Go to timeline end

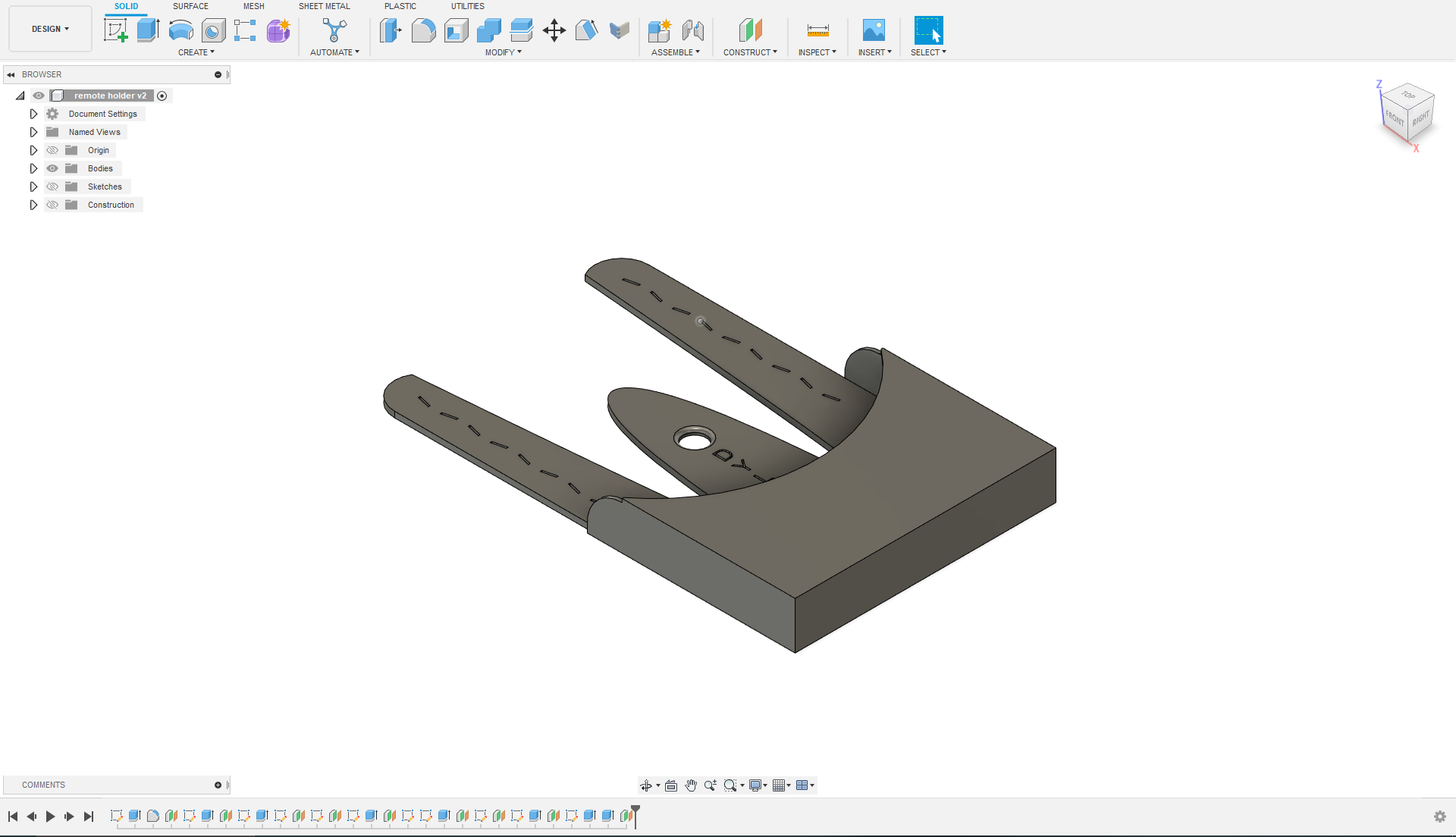[89, 817]
